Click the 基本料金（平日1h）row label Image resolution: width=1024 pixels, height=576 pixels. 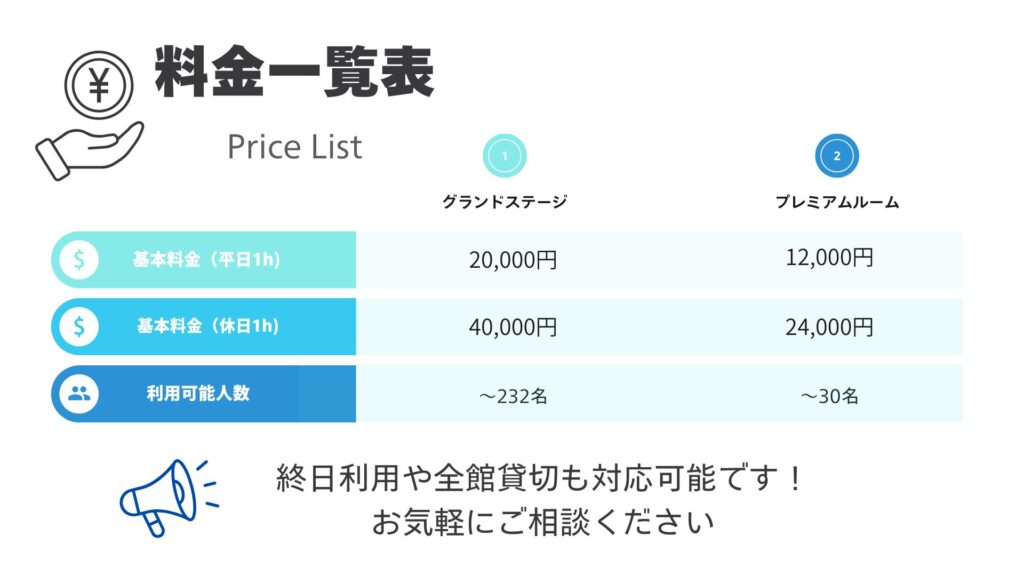pos(206,260)
